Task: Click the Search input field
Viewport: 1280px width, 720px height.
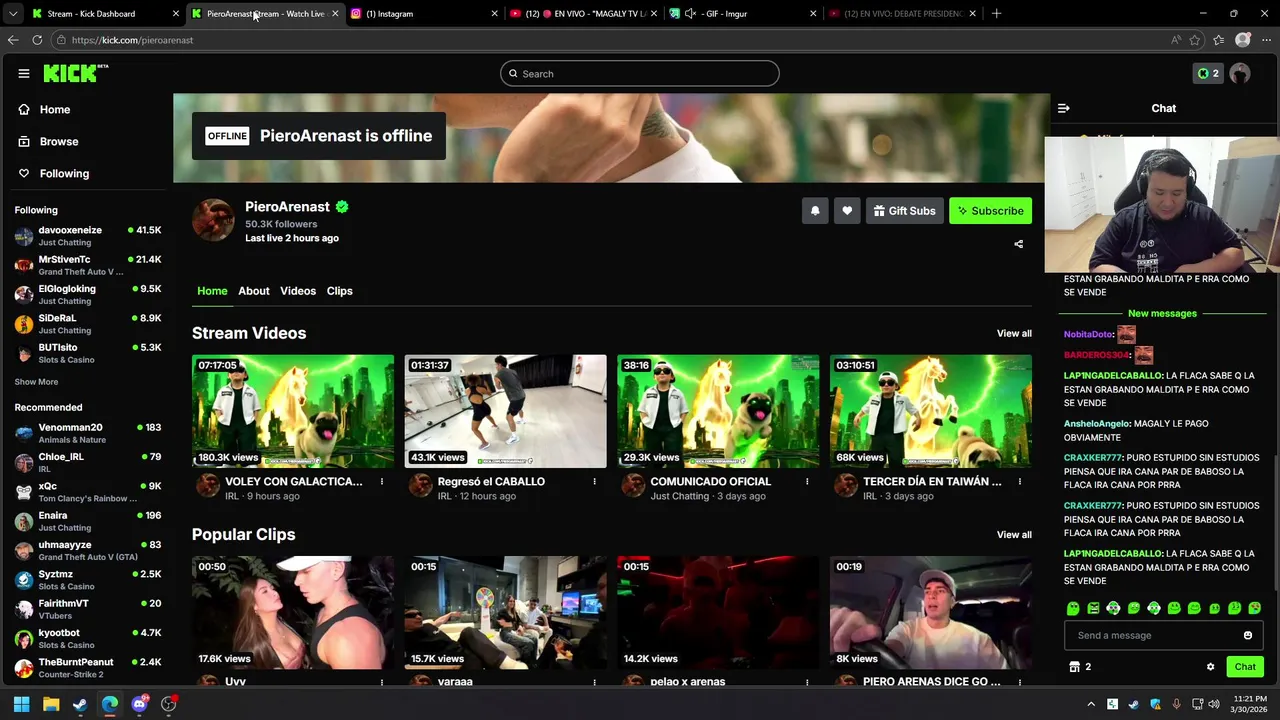Action: click(640, 74)
